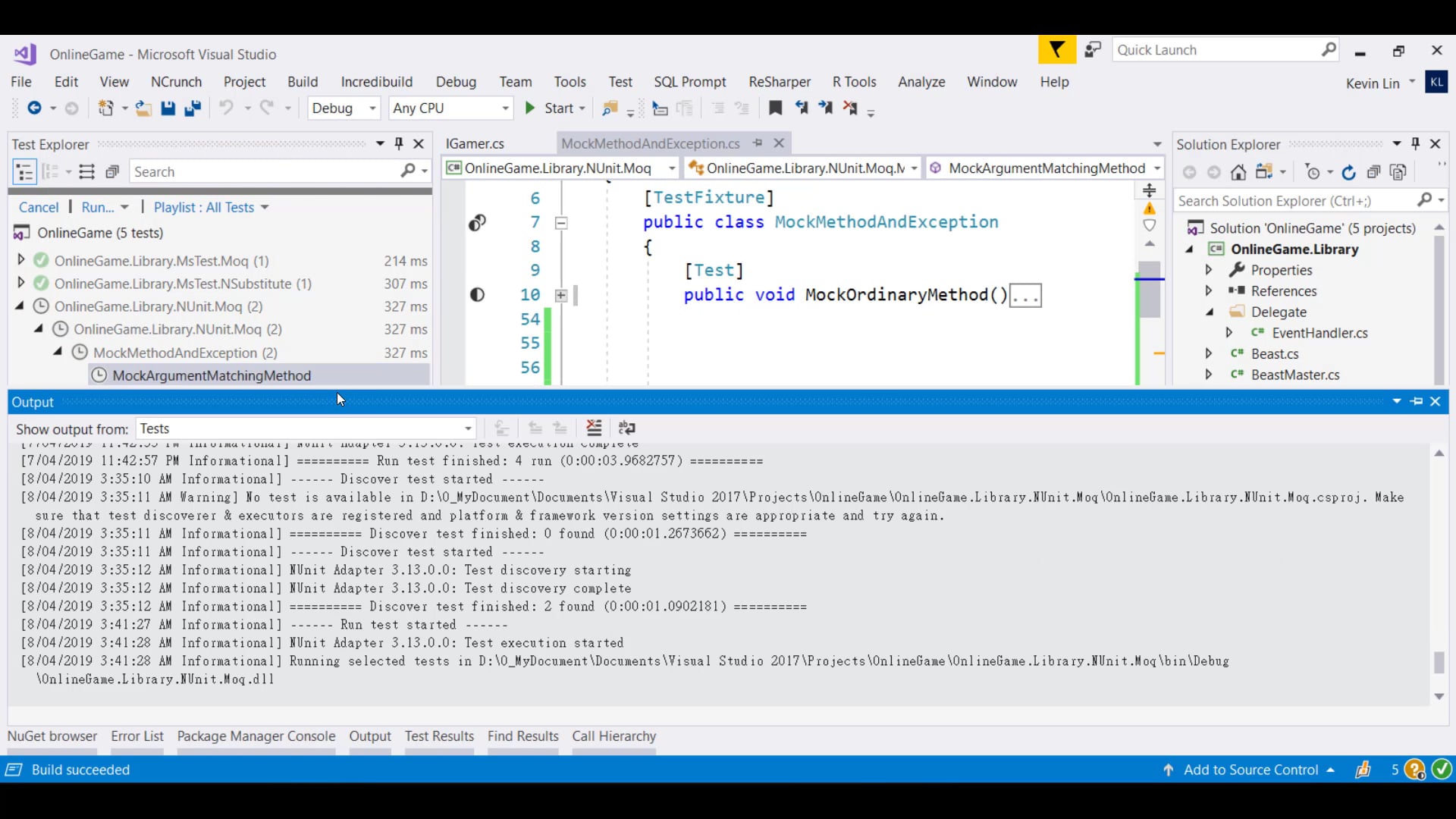Image resolution: width=1456 pixels, height=819 pixels.
Task: Clear all text in Output window
Action: pyautogui.click(x=594, y=428)
